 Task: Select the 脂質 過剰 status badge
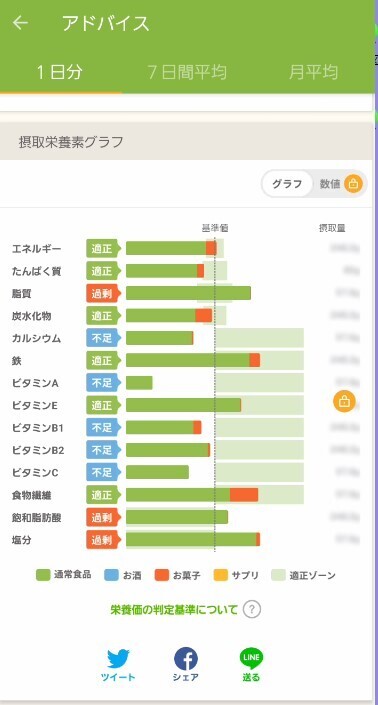(103, 293)
